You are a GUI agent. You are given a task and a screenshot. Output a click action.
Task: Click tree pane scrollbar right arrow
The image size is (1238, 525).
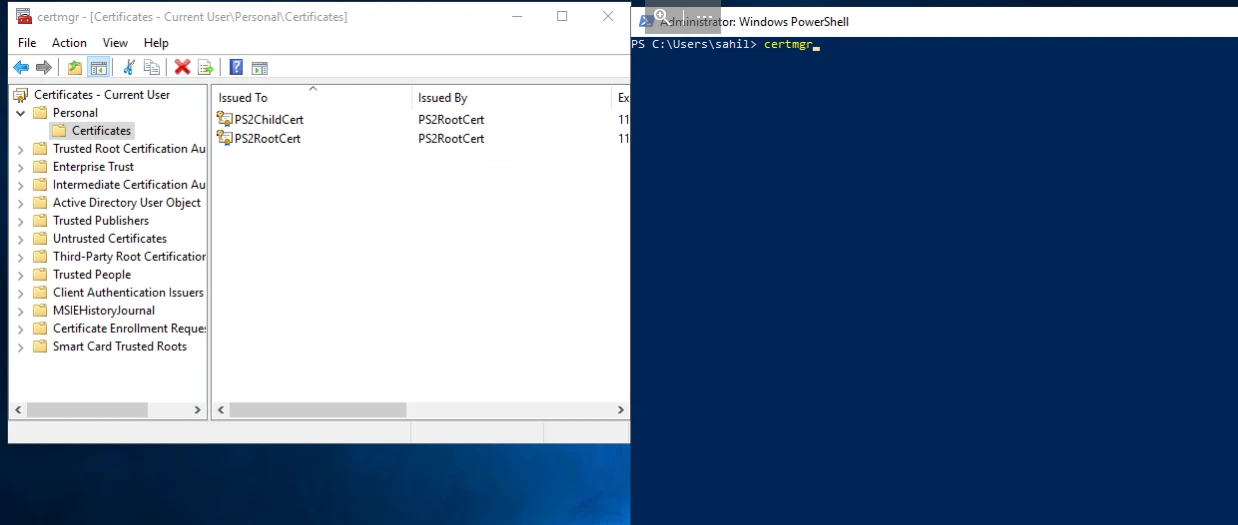coord(197,410)
